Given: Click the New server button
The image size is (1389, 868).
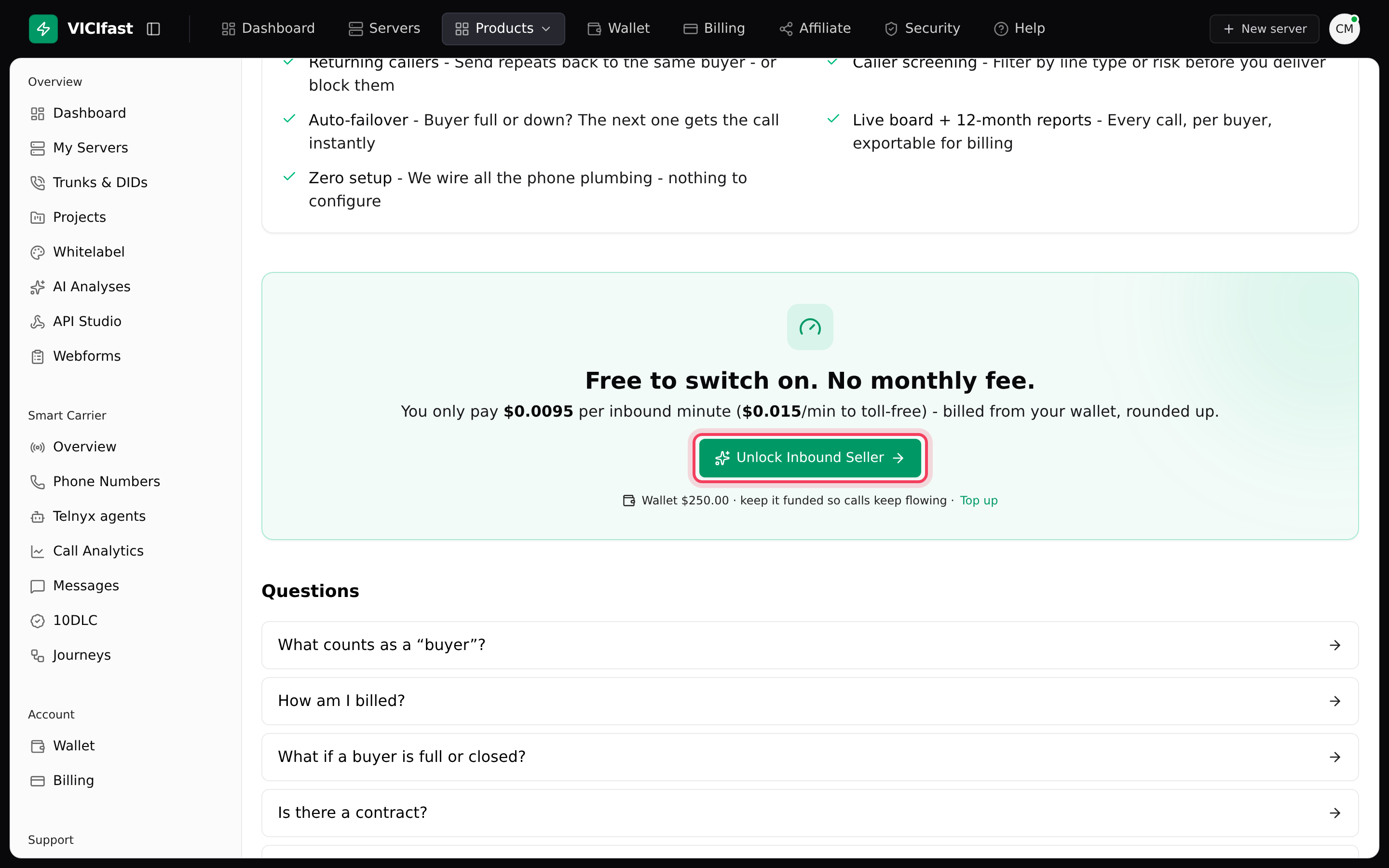Looking at the screenshot, I should 1265,29.
